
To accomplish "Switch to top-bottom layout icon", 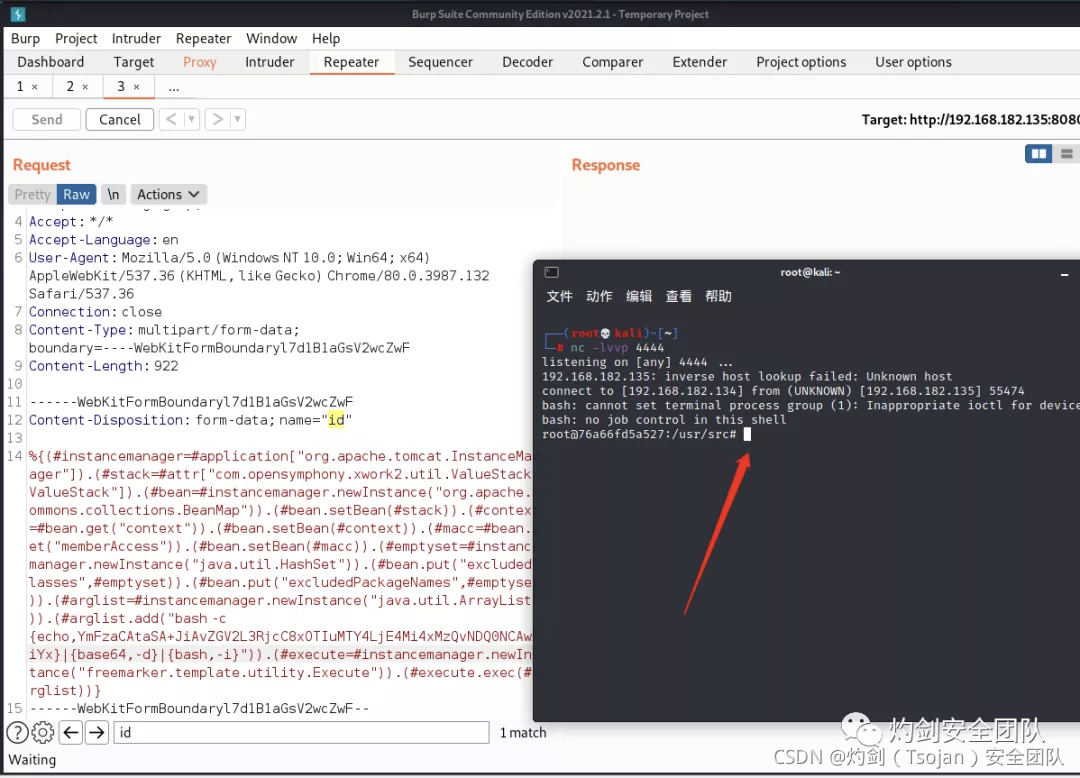I will 1066,154.
